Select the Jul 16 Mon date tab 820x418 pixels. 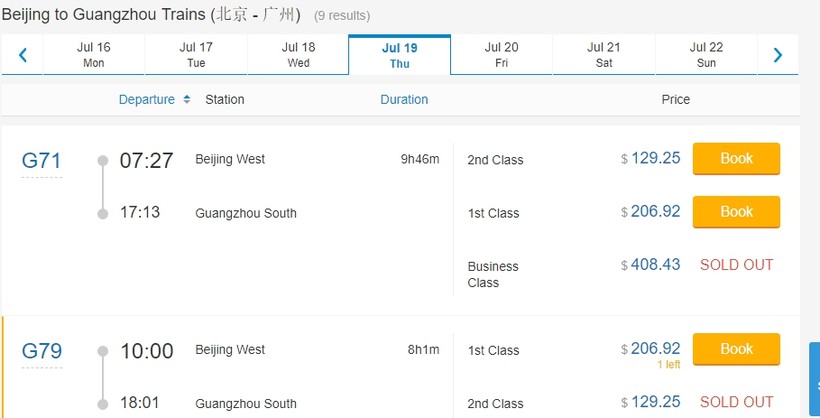click(94, 55)
